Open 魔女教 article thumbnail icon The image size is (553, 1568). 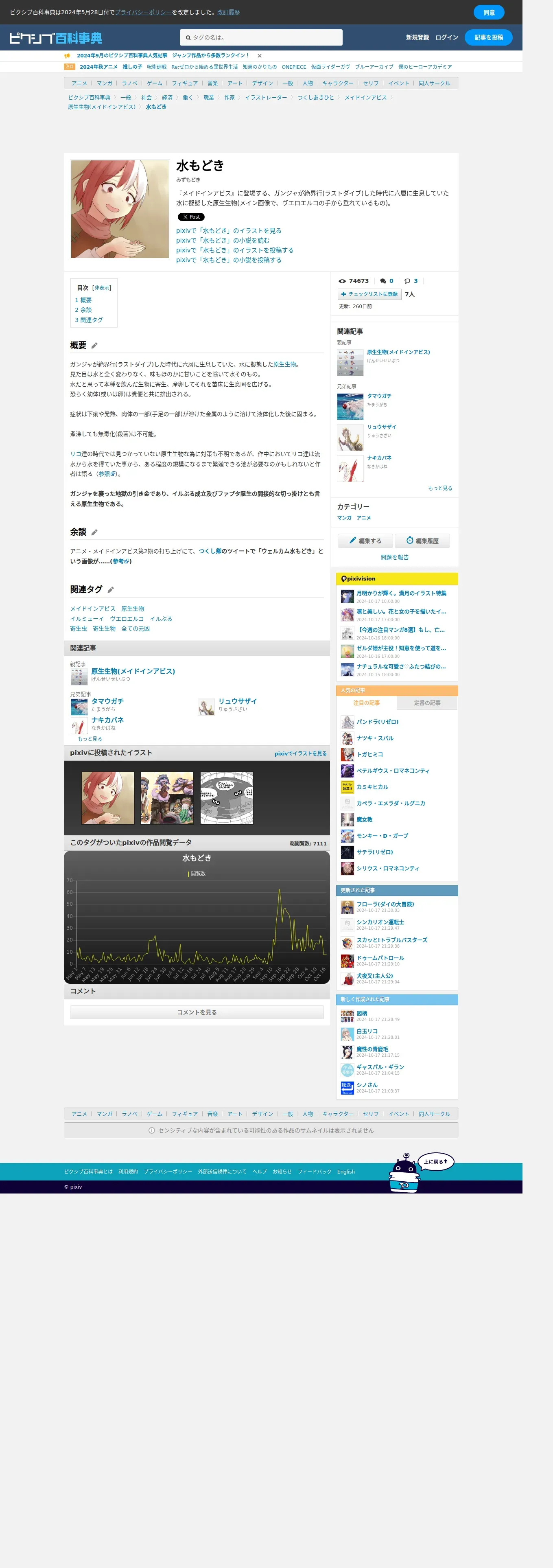(348, 820)
